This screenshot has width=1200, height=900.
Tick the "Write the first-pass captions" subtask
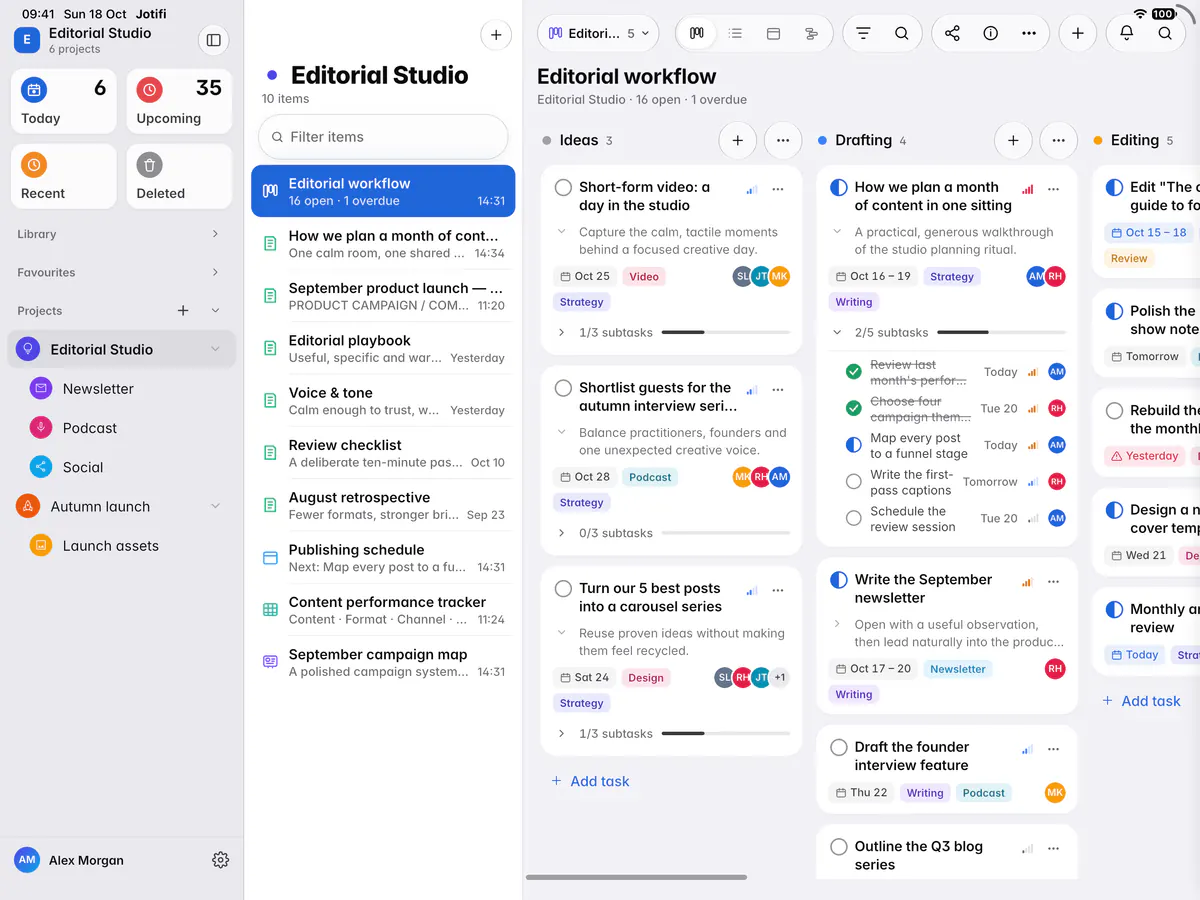[853, 482]
